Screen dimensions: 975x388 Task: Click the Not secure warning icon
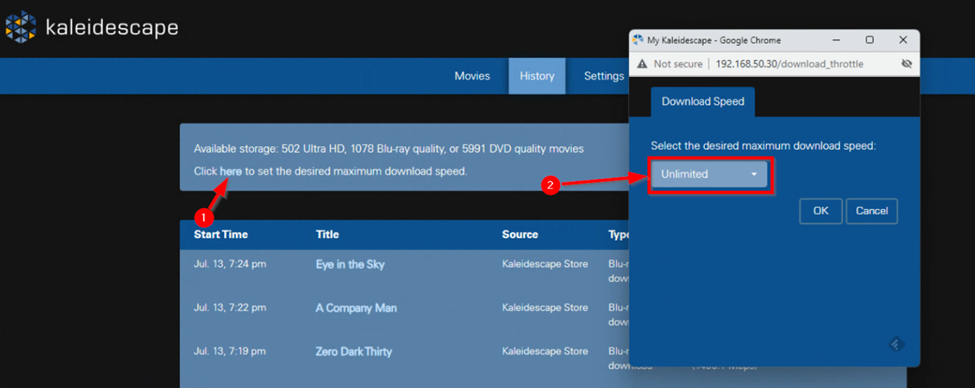tap(642, 64)
